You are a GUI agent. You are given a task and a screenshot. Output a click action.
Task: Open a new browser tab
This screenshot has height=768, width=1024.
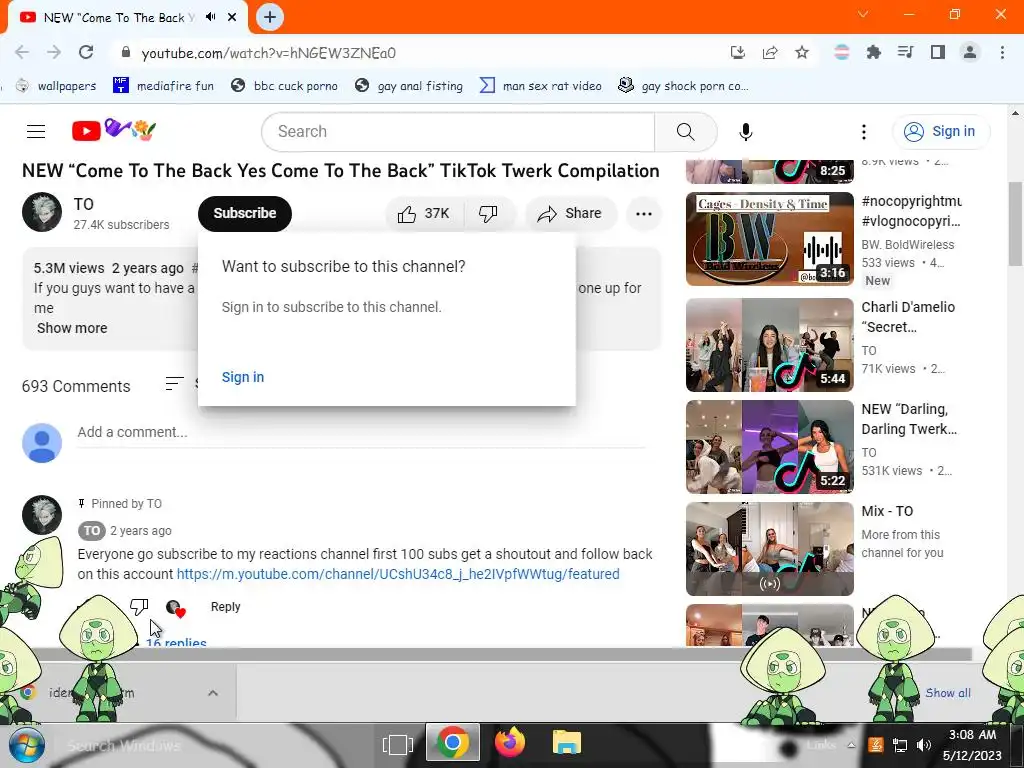[x=270, y=18]
